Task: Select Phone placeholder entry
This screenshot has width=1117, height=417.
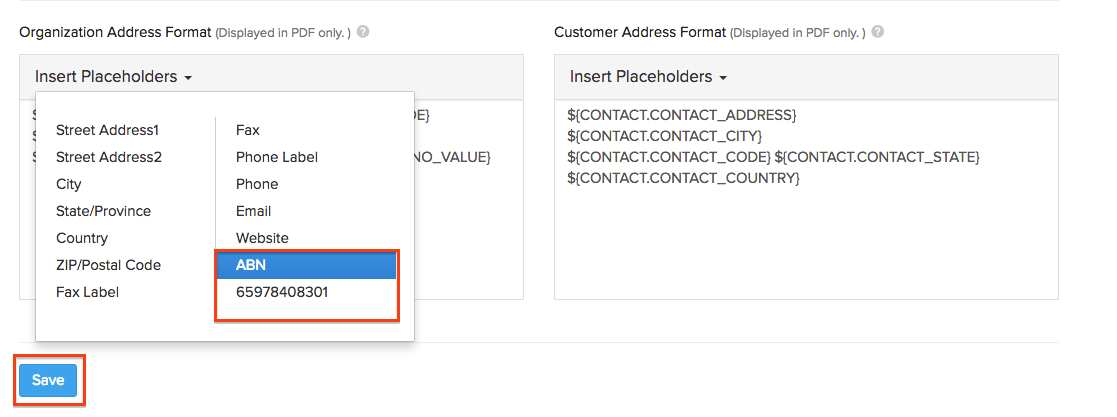Action: (x=257, y=184)
